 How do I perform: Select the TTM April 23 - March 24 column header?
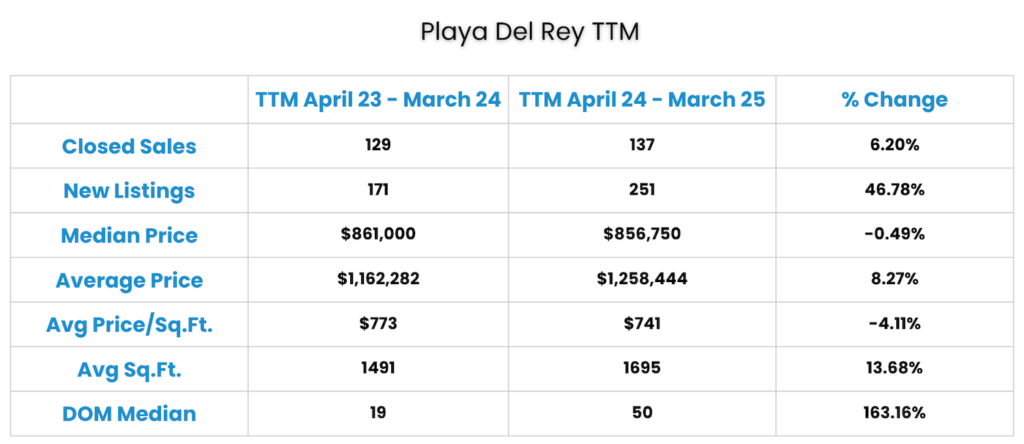click(378, 99)
